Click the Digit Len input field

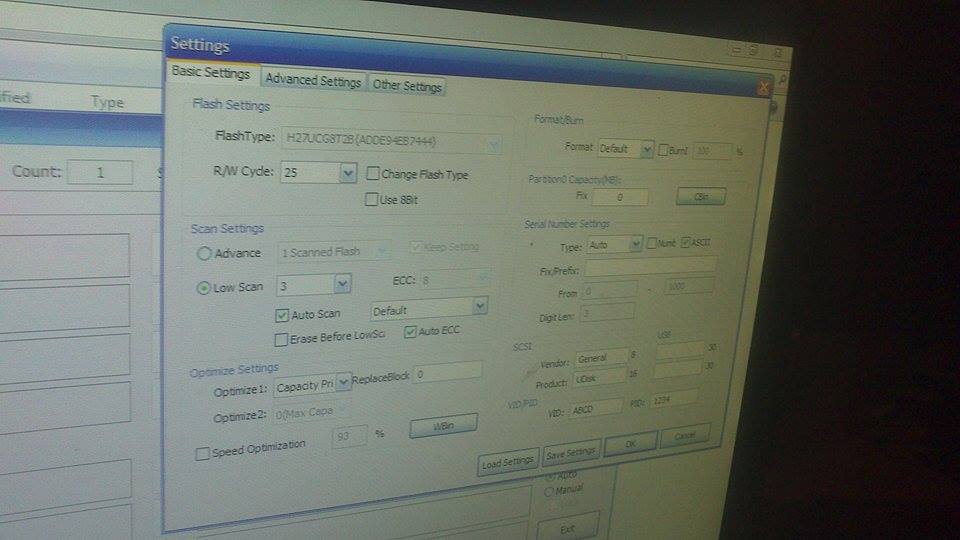[x=607, y=312]
